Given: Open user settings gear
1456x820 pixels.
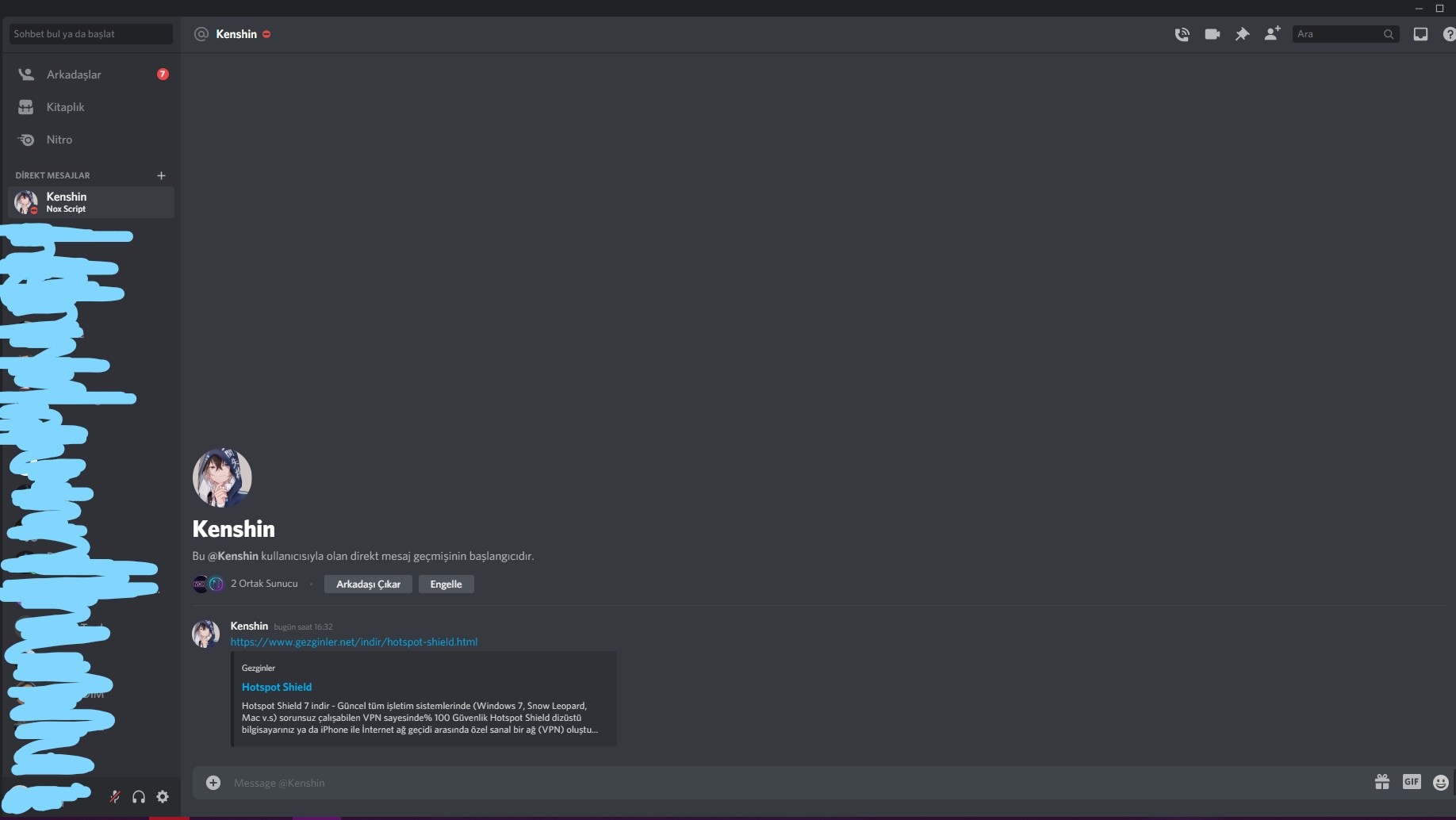Looking at the screenshot, I should [163, 796].
